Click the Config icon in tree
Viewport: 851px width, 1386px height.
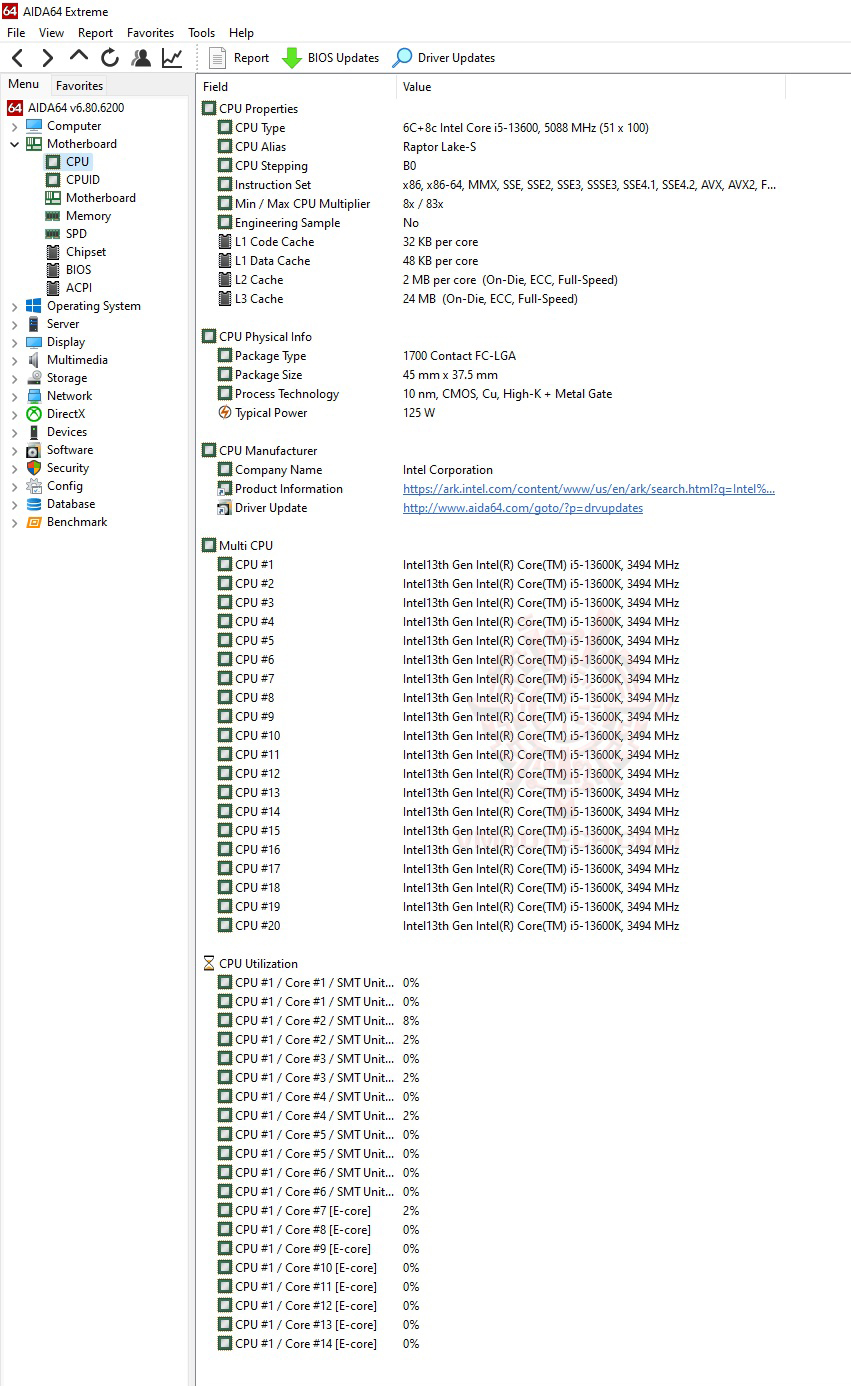[34, 486]
